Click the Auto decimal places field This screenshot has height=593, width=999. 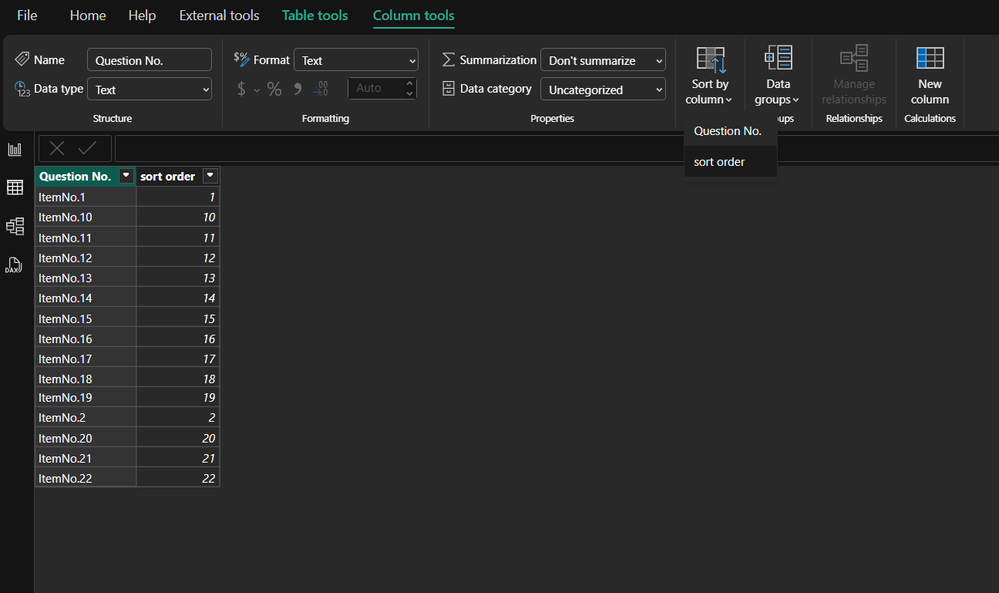point(377,89)
